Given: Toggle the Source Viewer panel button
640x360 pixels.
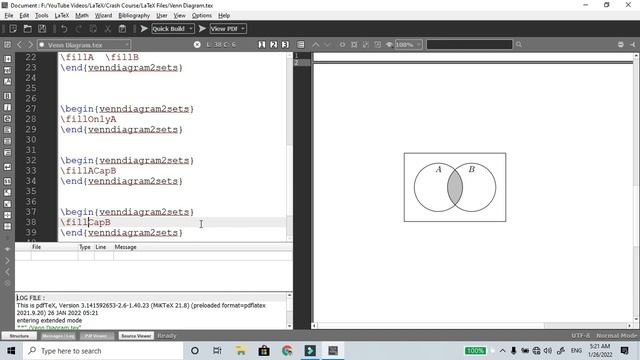Looking at the screenshot, I should tap(136, 336).
